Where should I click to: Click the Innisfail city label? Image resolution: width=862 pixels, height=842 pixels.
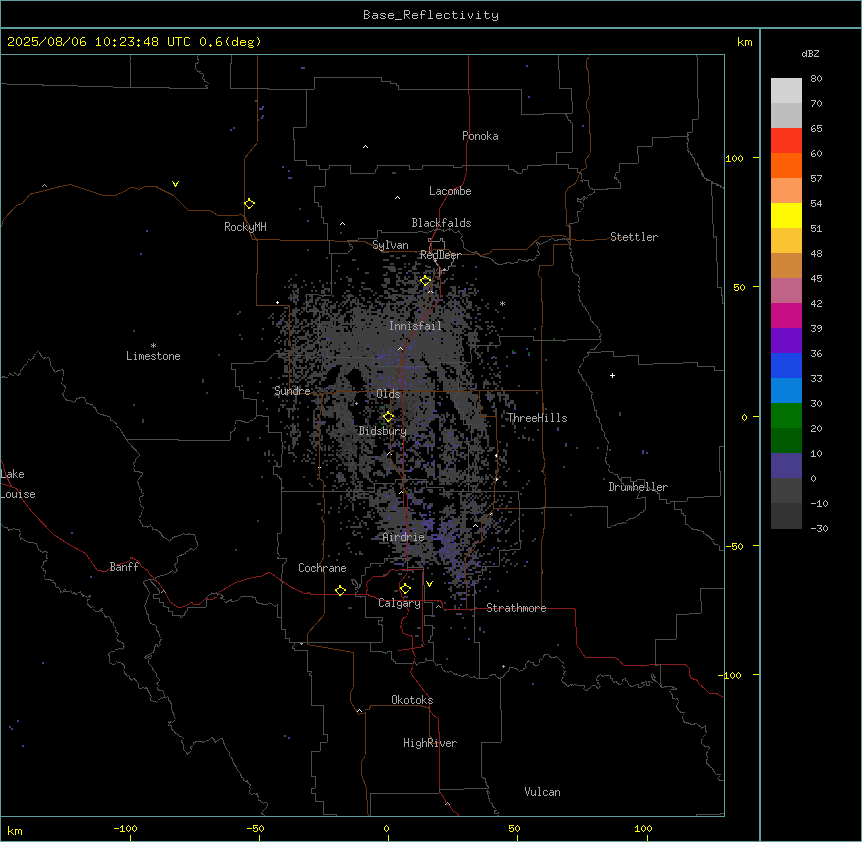click(x=416, y=326)
